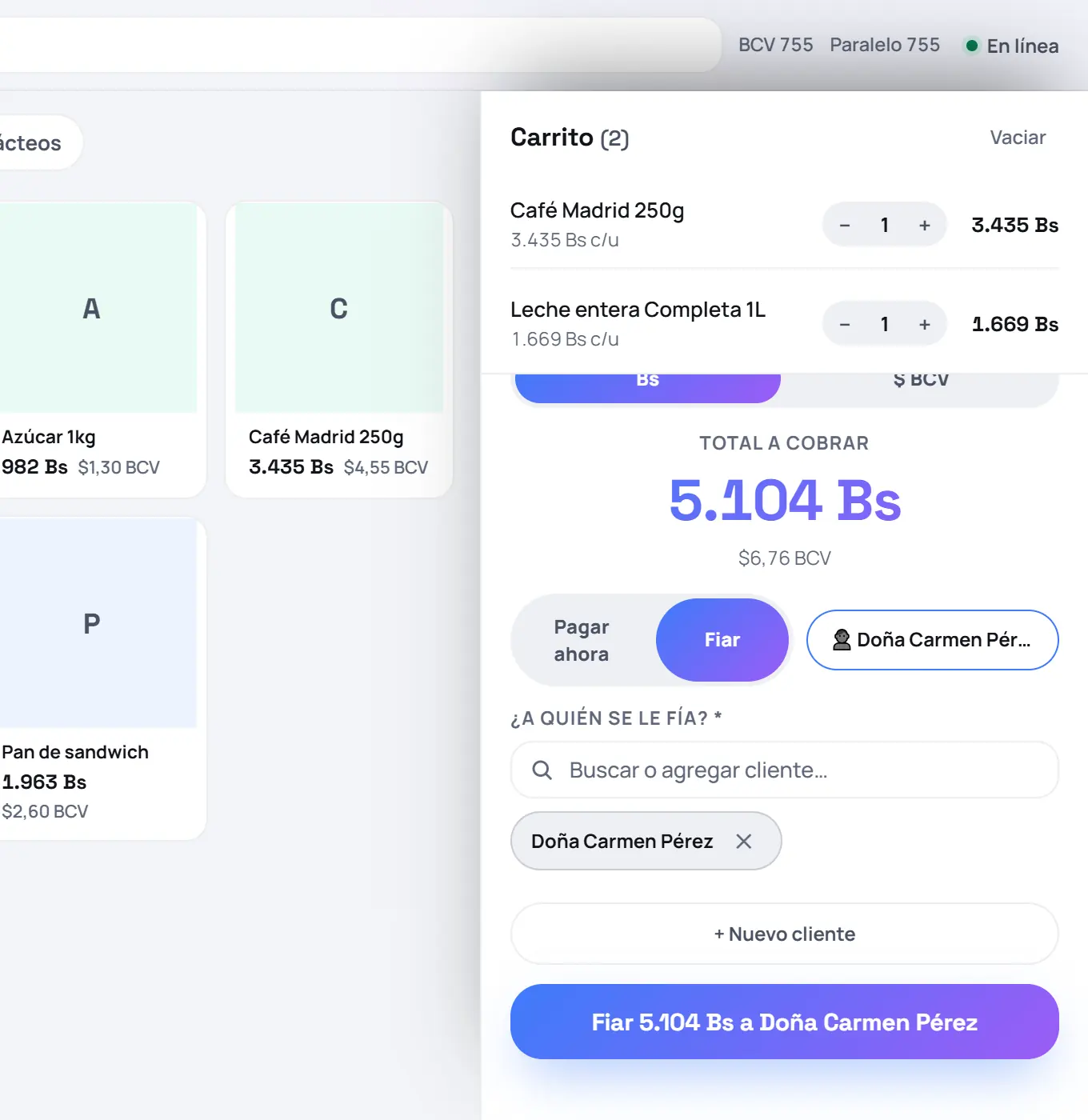Viewport: 1088px width, 1120px height.
Task: Click the Carrito (2) heading
Action: tap(570, 138)
